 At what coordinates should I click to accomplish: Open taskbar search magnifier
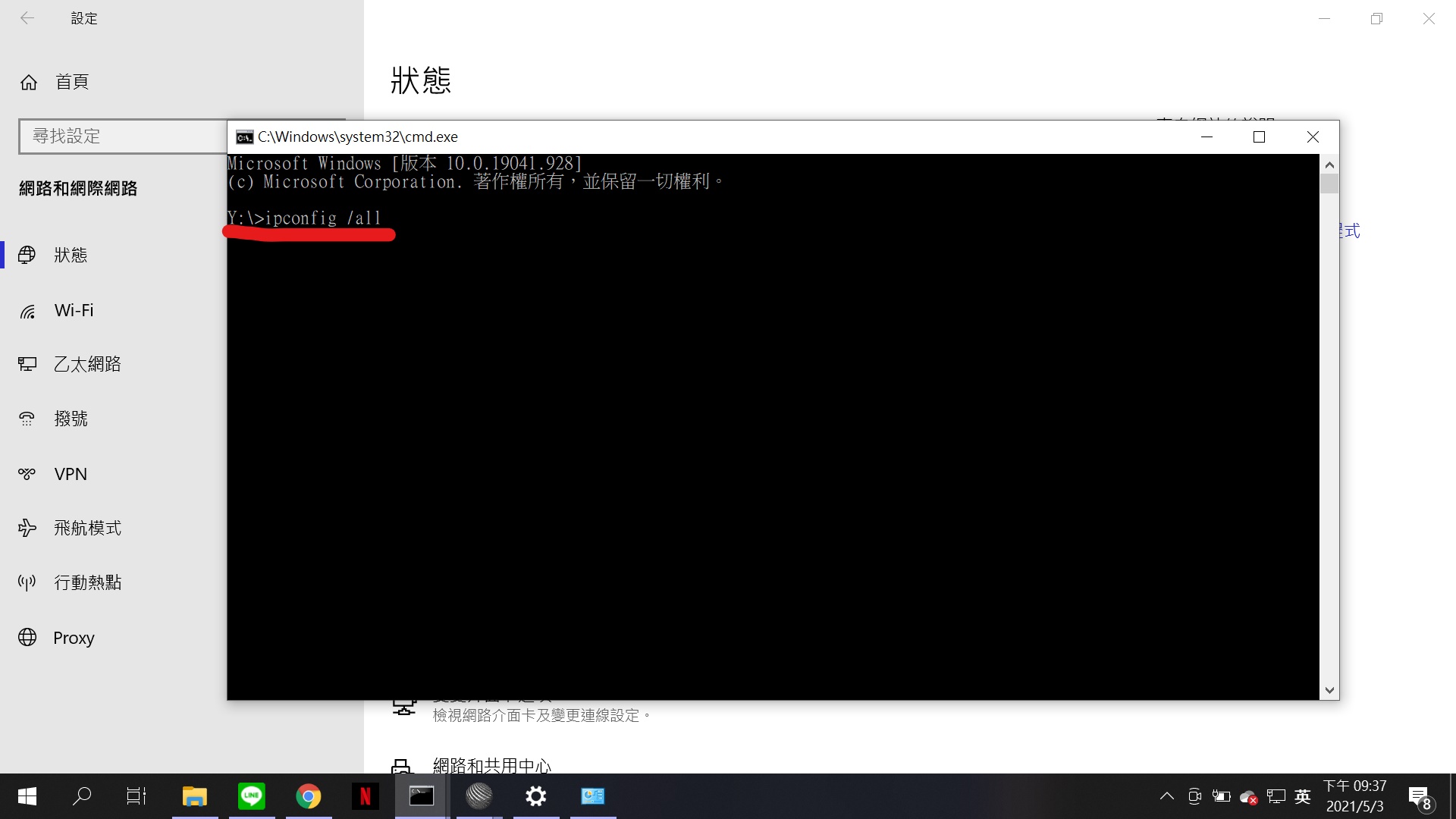point(82,796)
